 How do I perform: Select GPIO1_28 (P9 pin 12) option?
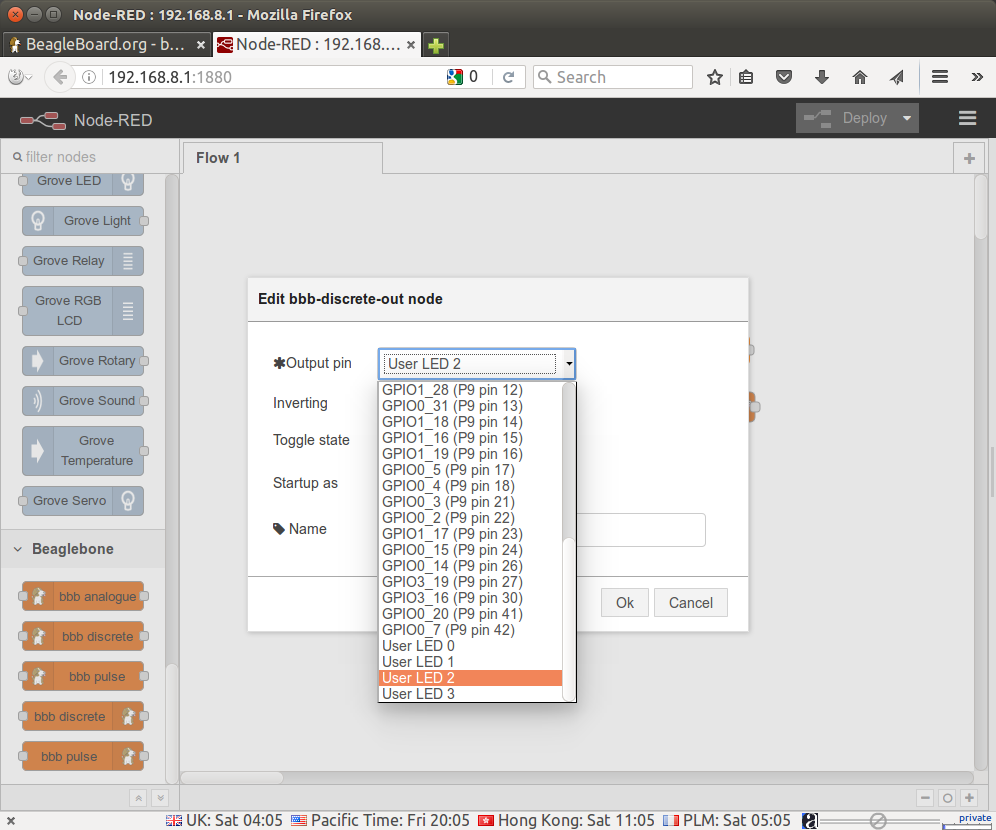(x=470, y=390)
